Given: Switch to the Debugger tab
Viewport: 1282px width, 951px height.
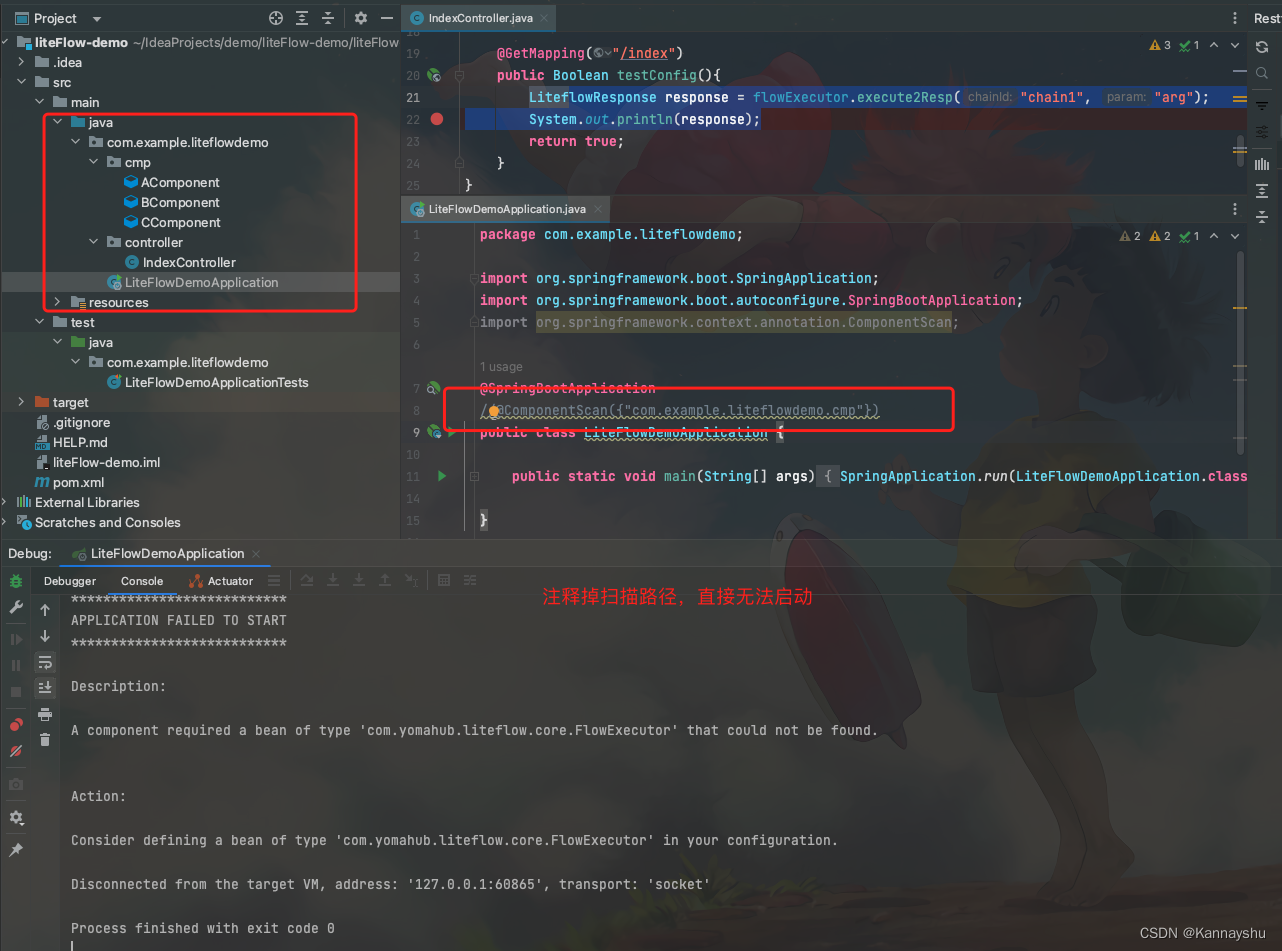Looking at the screenshot, I should click(70, 581).
